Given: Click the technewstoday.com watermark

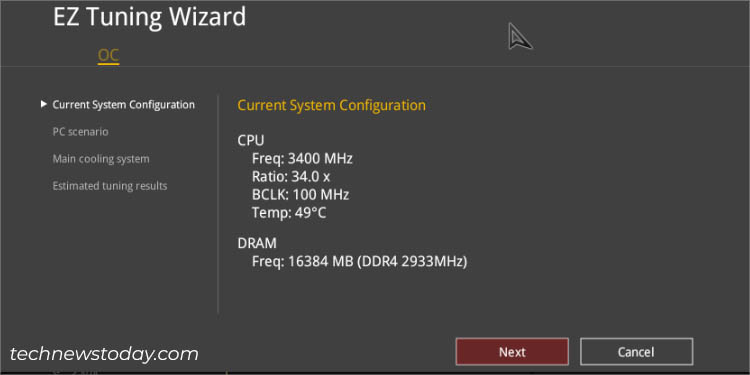Looking at the screenshot, I should pyautogui.click(x=104, y=354).
